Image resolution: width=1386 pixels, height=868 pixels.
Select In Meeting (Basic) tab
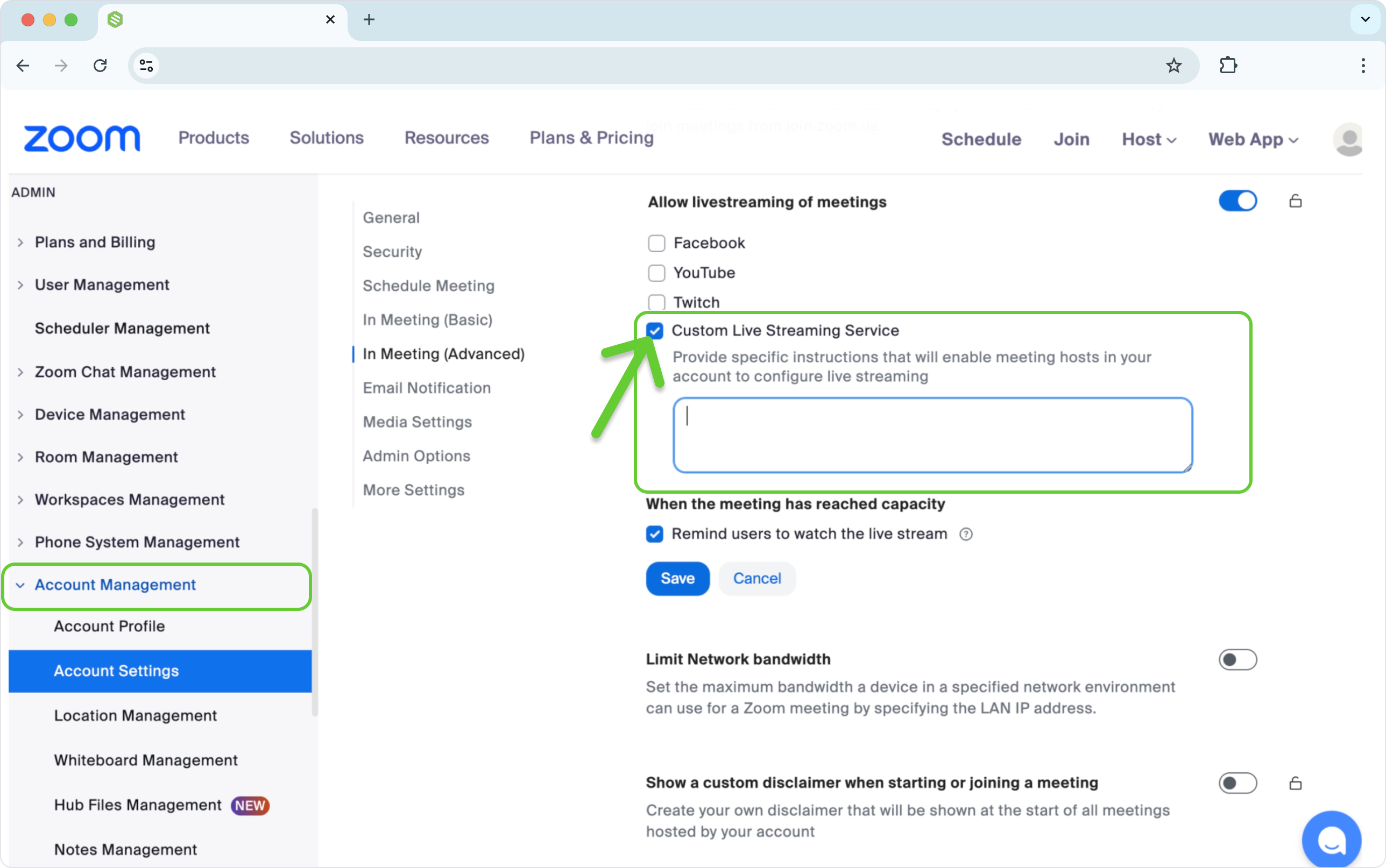click(x=428, y=320)
